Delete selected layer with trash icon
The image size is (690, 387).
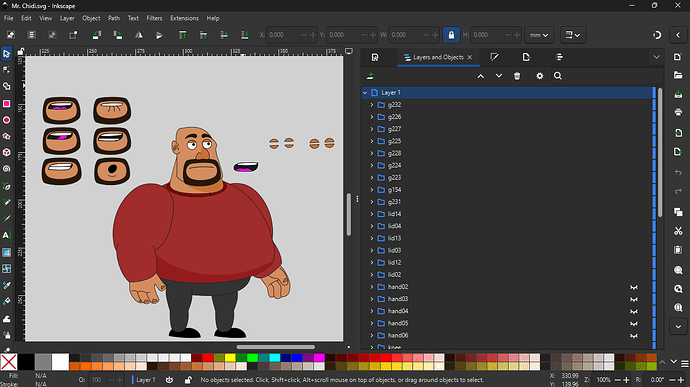pos(517,76)
